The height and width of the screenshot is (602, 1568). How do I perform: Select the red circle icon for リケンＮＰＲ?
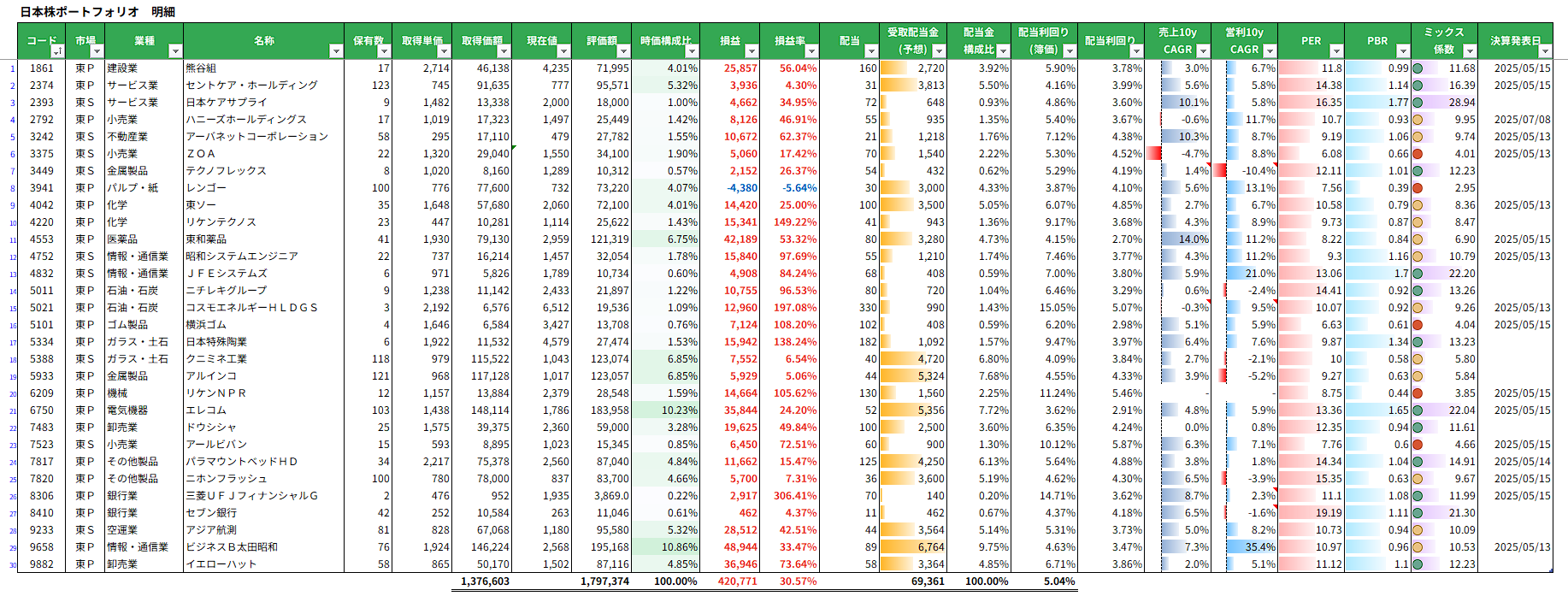(x=1418, y=393)
